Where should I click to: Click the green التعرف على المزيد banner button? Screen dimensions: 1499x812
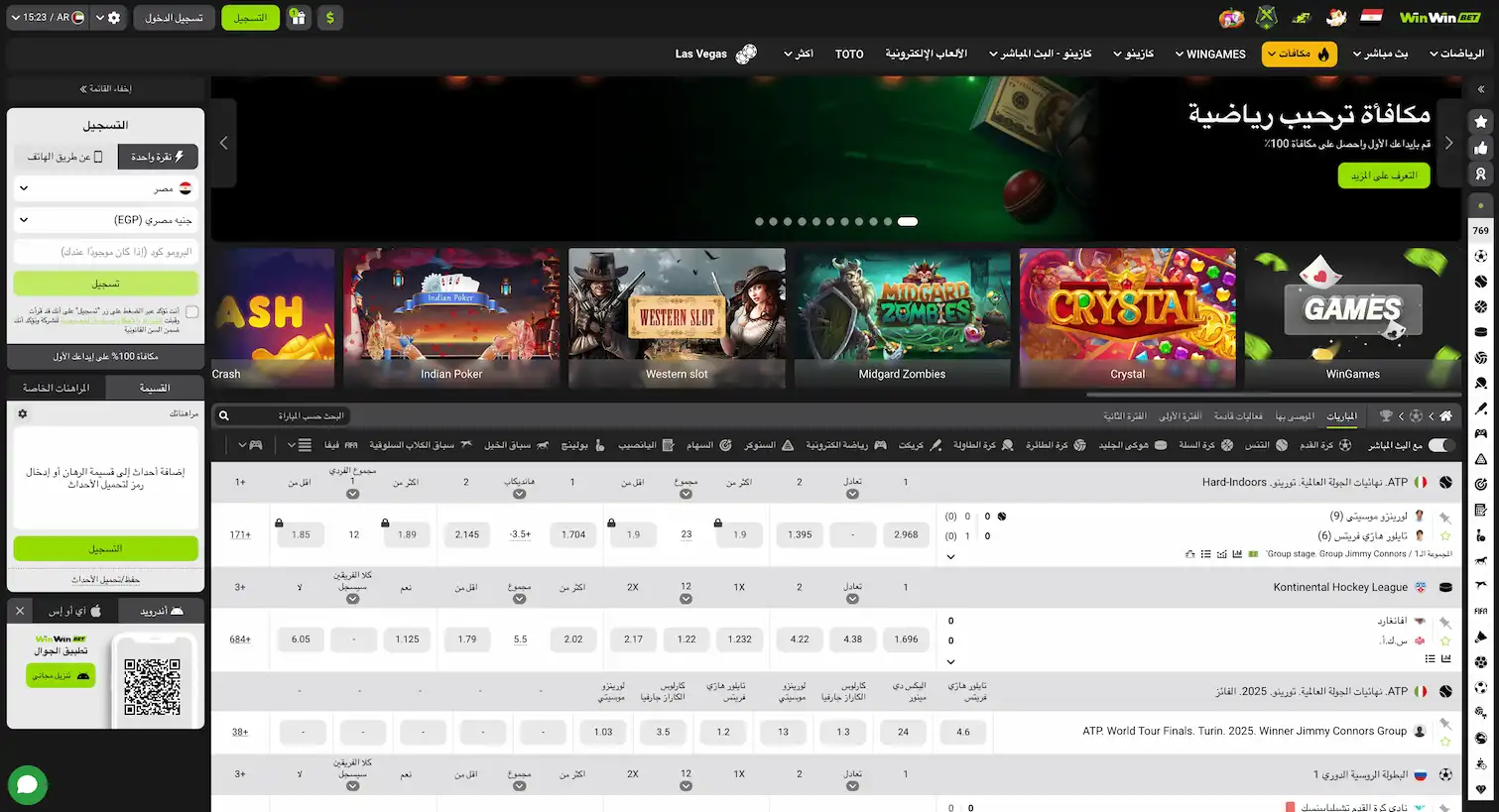1383,175
